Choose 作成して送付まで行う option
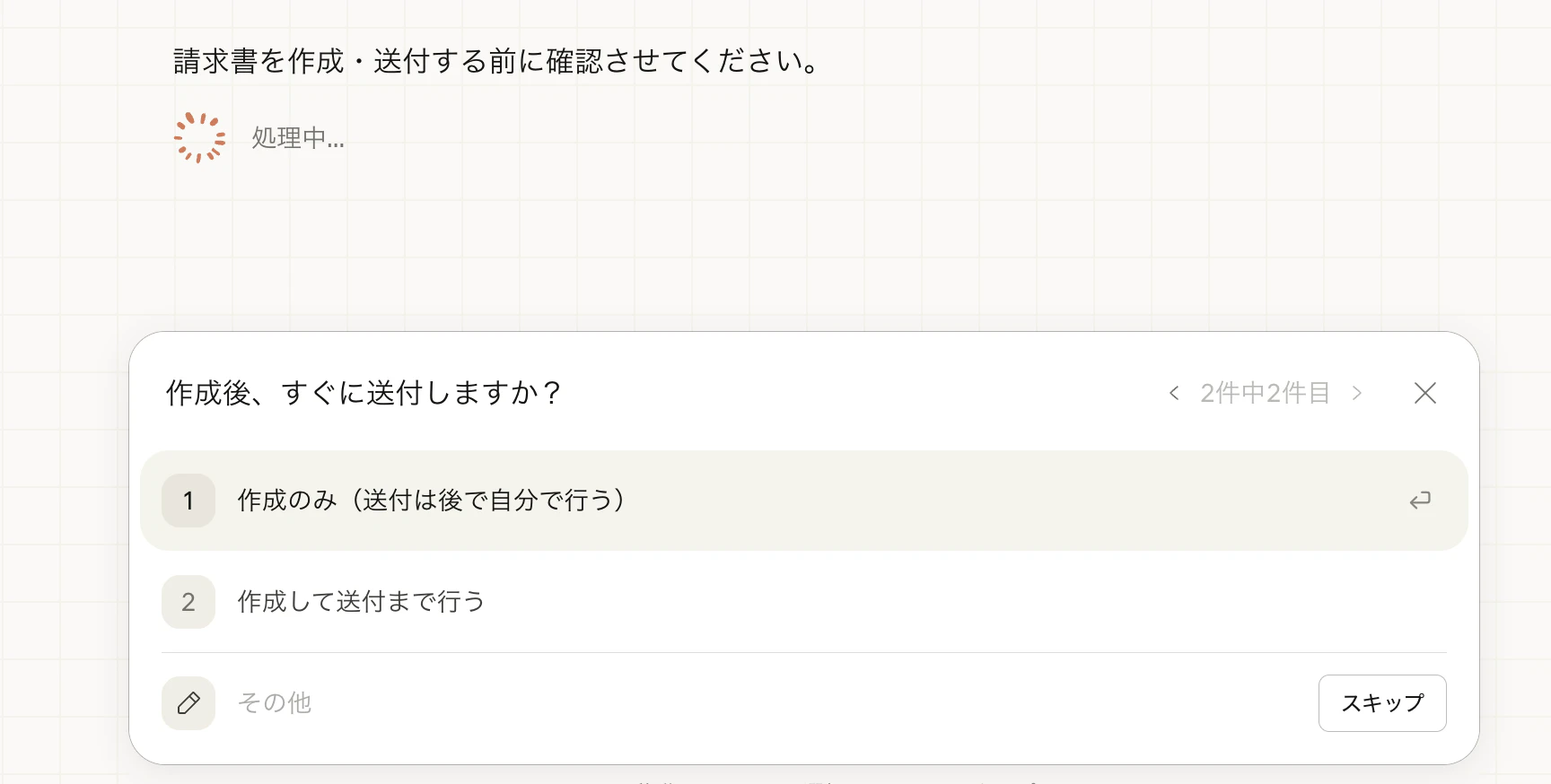Viewport: 1551px width, 784px height. coord(361,602)
